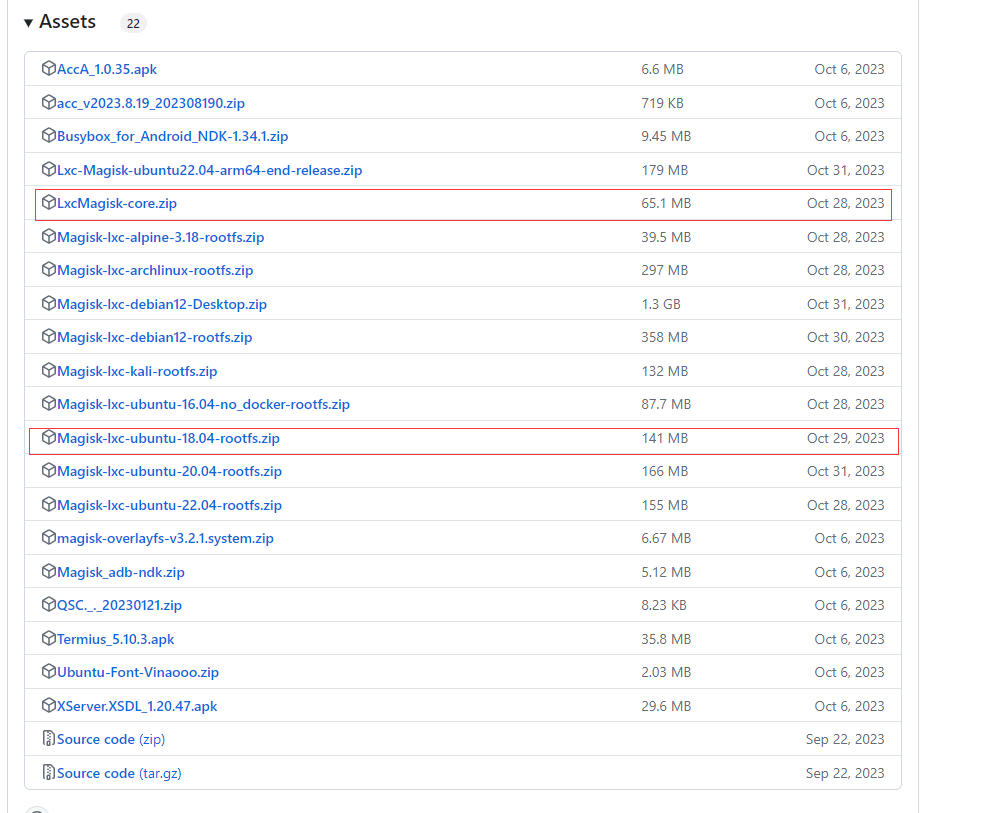Click file-zip icon beside Source code (tar.gz)

point(48,773)
